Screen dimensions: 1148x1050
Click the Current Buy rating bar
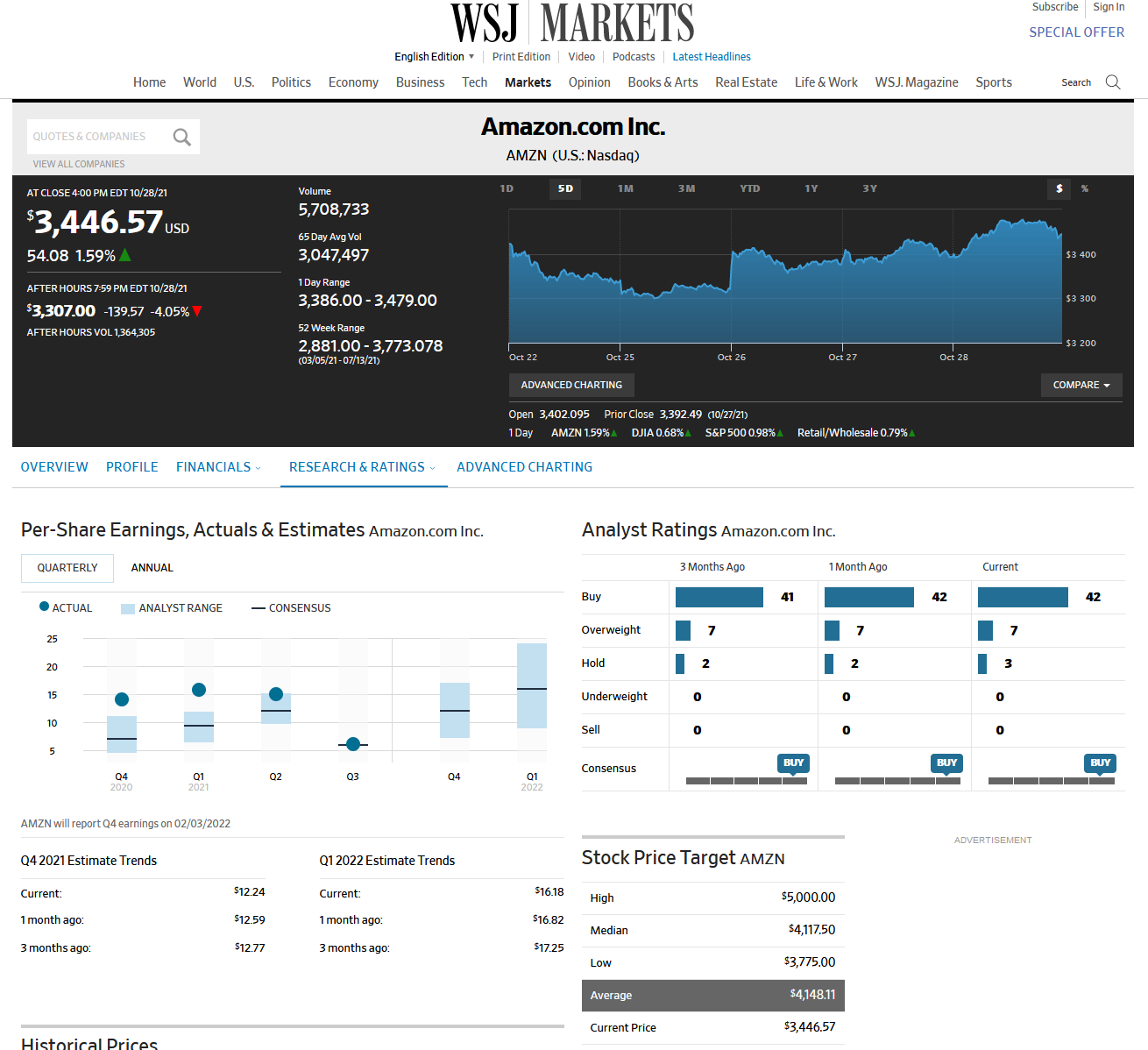point(1023,597)
